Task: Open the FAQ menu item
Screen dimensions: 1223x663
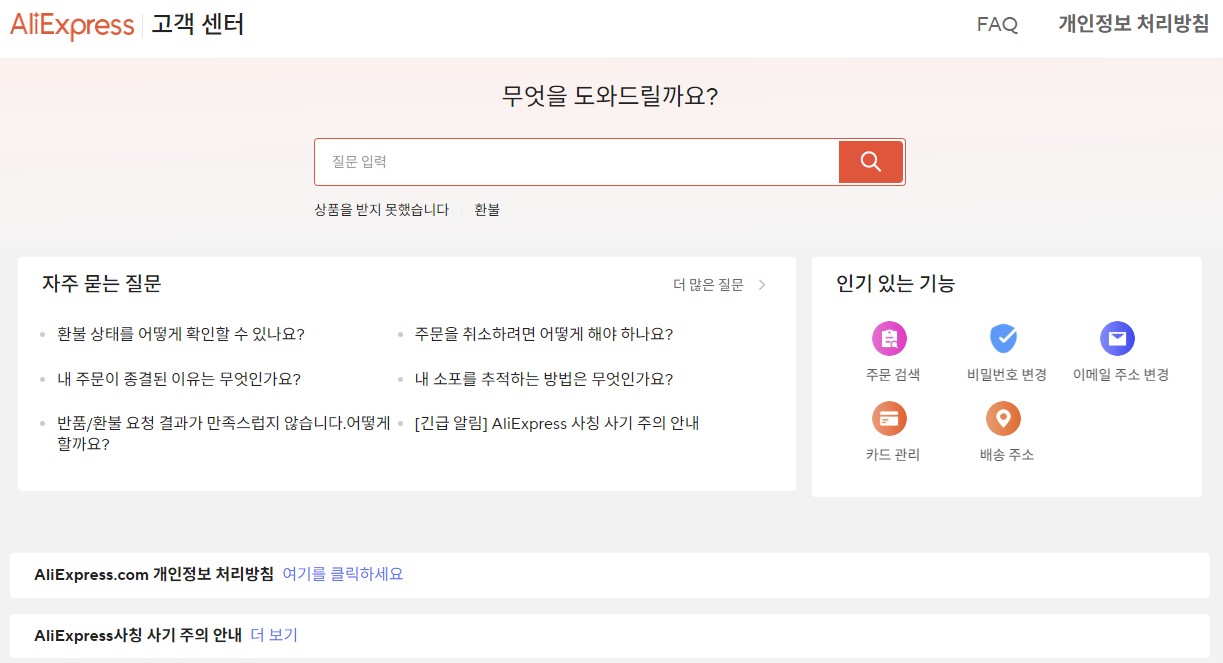Action: click(x=997, y=25)
